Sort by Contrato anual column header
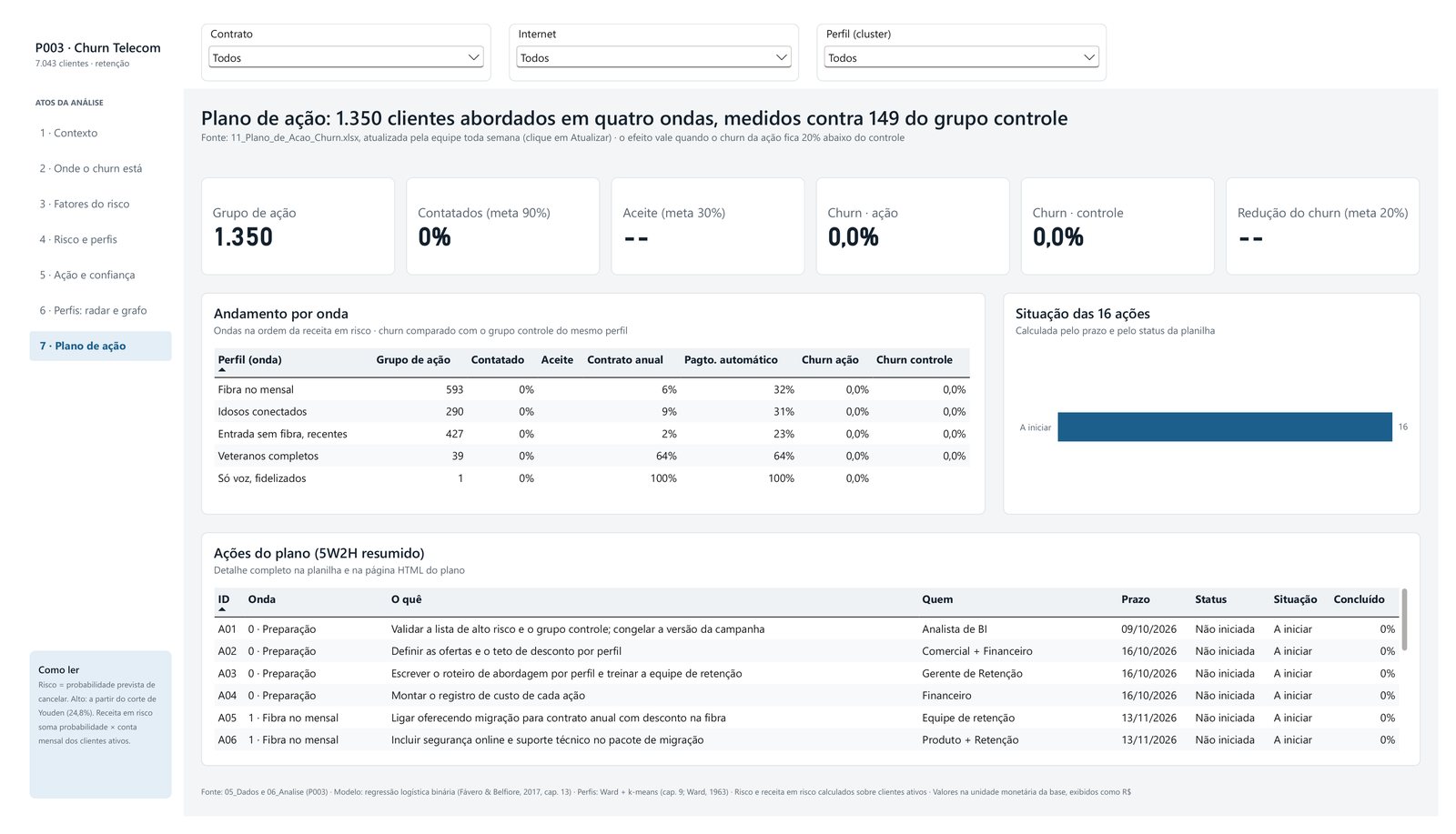Image resolution: width=1456 pixels, height=834 pixels. pyautogui.click(x=625, y=360)
